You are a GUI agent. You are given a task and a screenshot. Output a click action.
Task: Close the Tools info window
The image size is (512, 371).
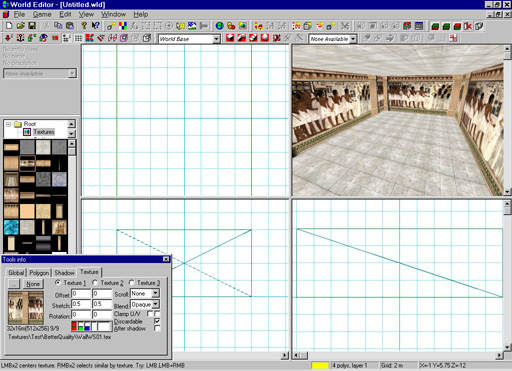click(x=166, y=259)
